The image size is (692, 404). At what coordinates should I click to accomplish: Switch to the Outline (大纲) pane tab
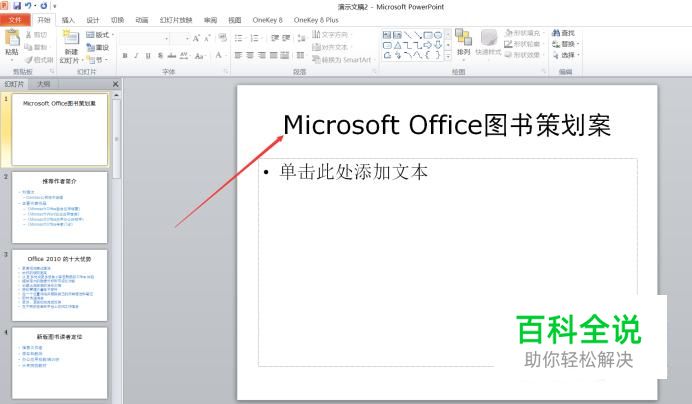pos(43,84)
